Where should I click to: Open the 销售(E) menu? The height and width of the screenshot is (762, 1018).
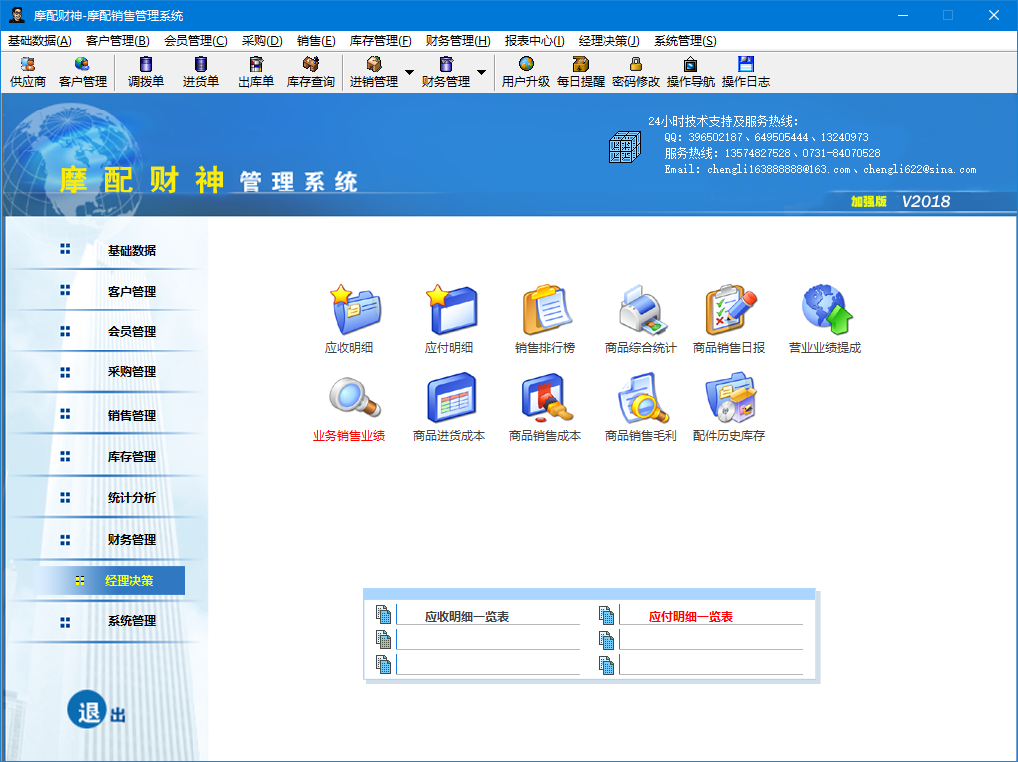point(316,41)
